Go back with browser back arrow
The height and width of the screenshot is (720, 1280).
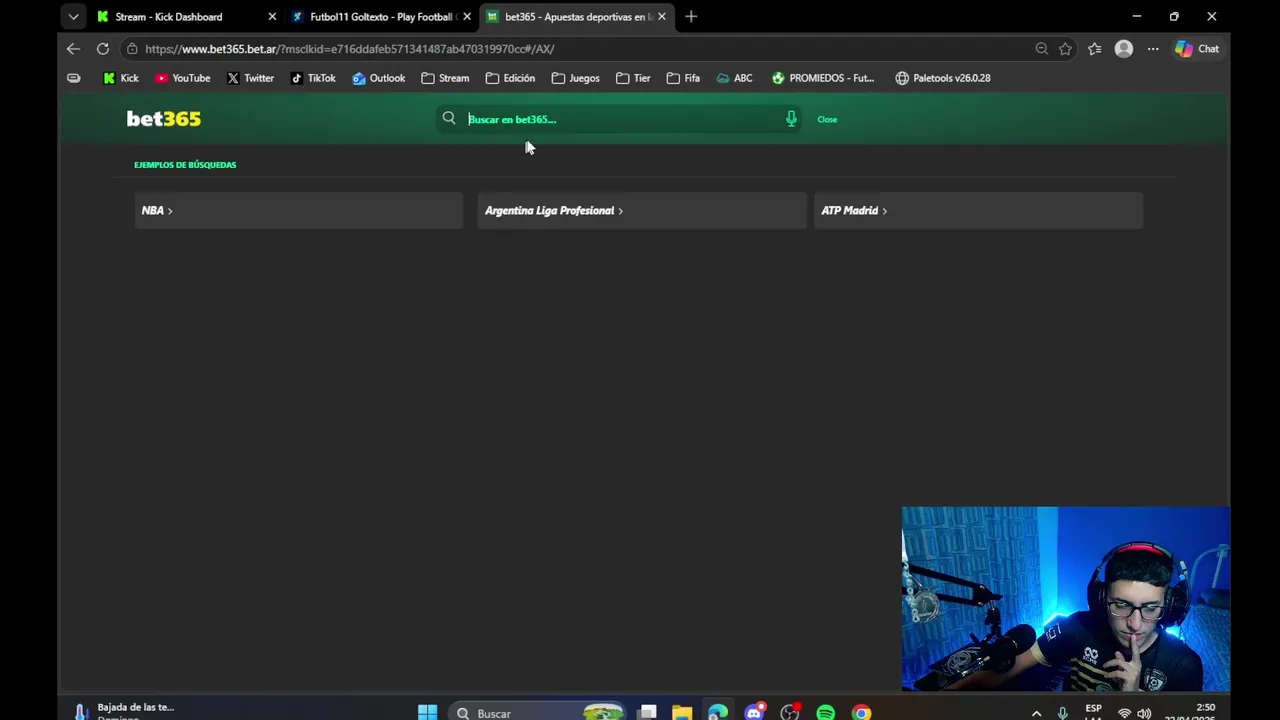click(x=73, y=48)
